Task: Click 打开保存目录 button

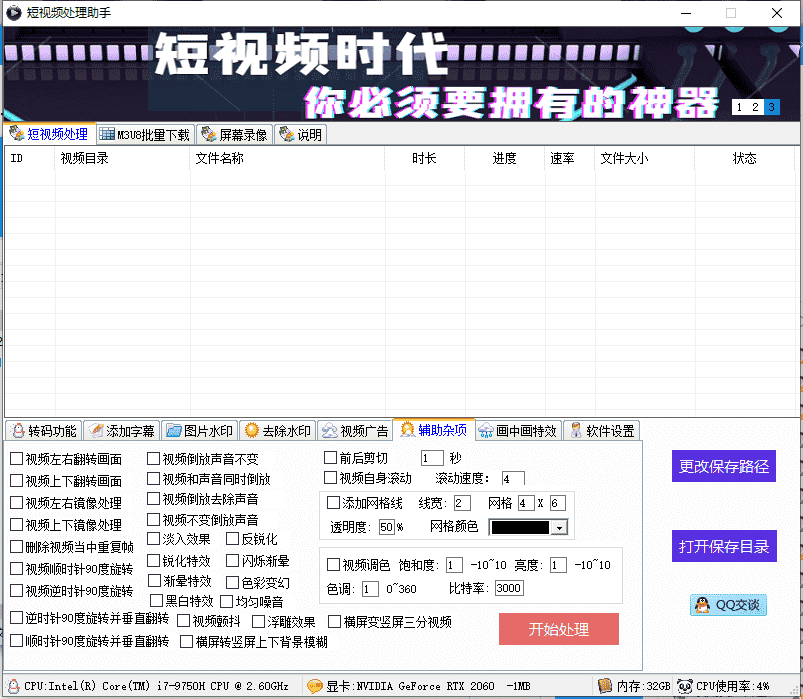Action: point(724,546)
